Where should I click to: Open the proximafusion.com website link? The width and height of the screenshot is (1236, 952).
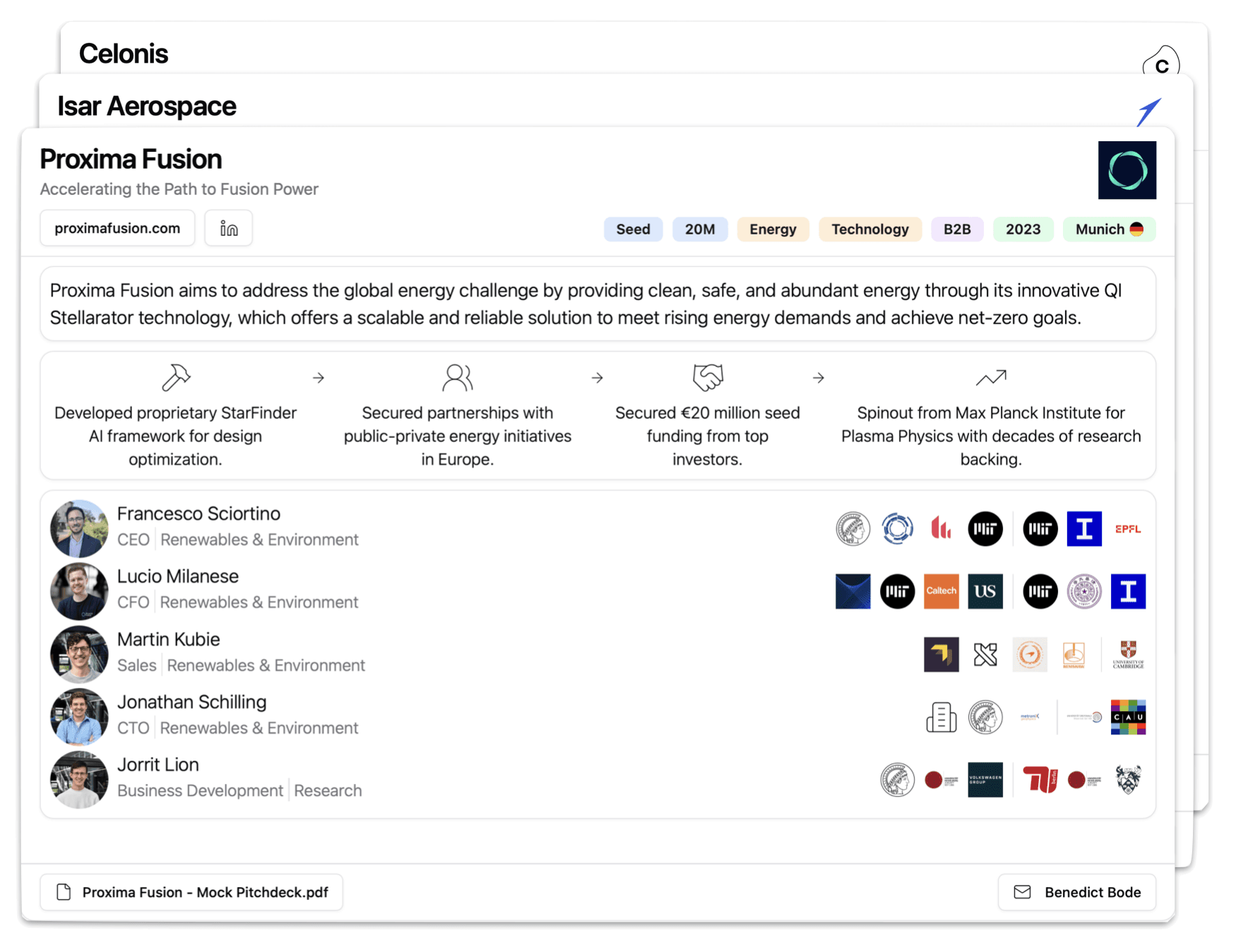click(117, 228)
